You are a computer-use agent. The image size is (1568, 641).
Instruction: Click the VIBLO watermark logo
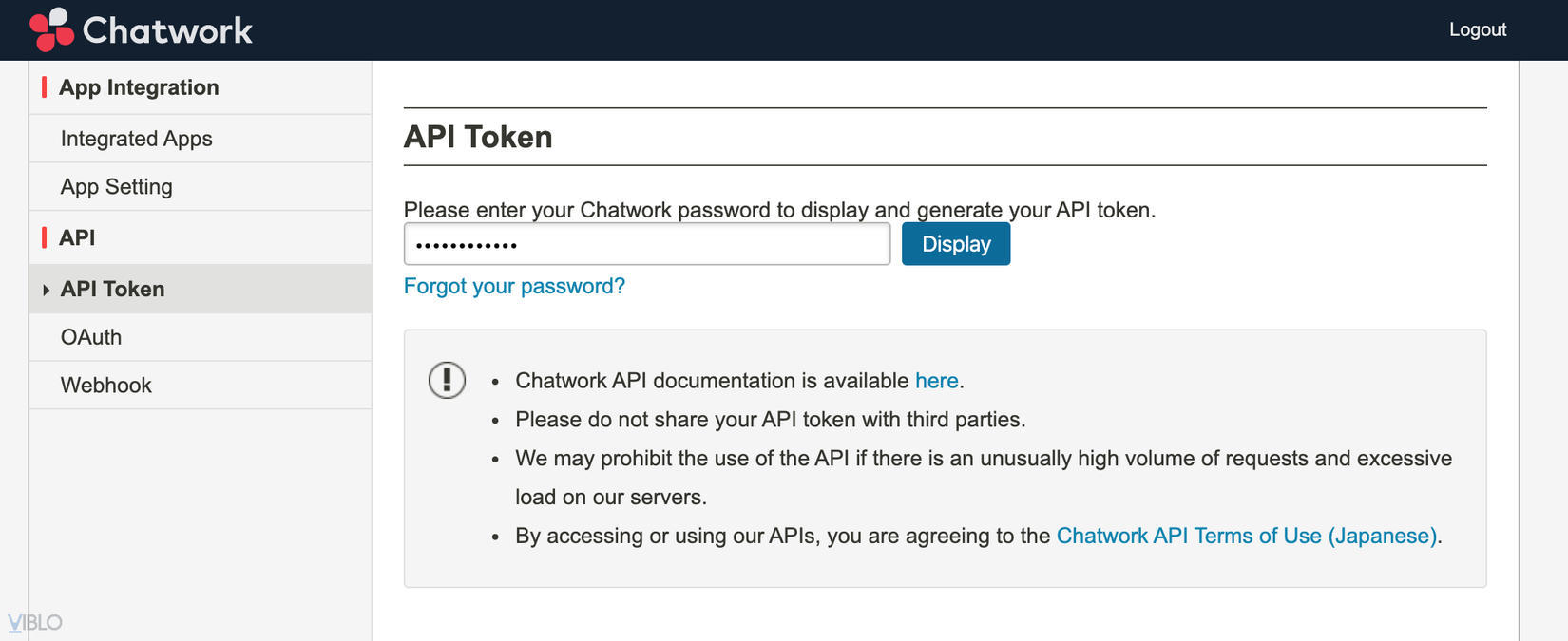(35, 623)
